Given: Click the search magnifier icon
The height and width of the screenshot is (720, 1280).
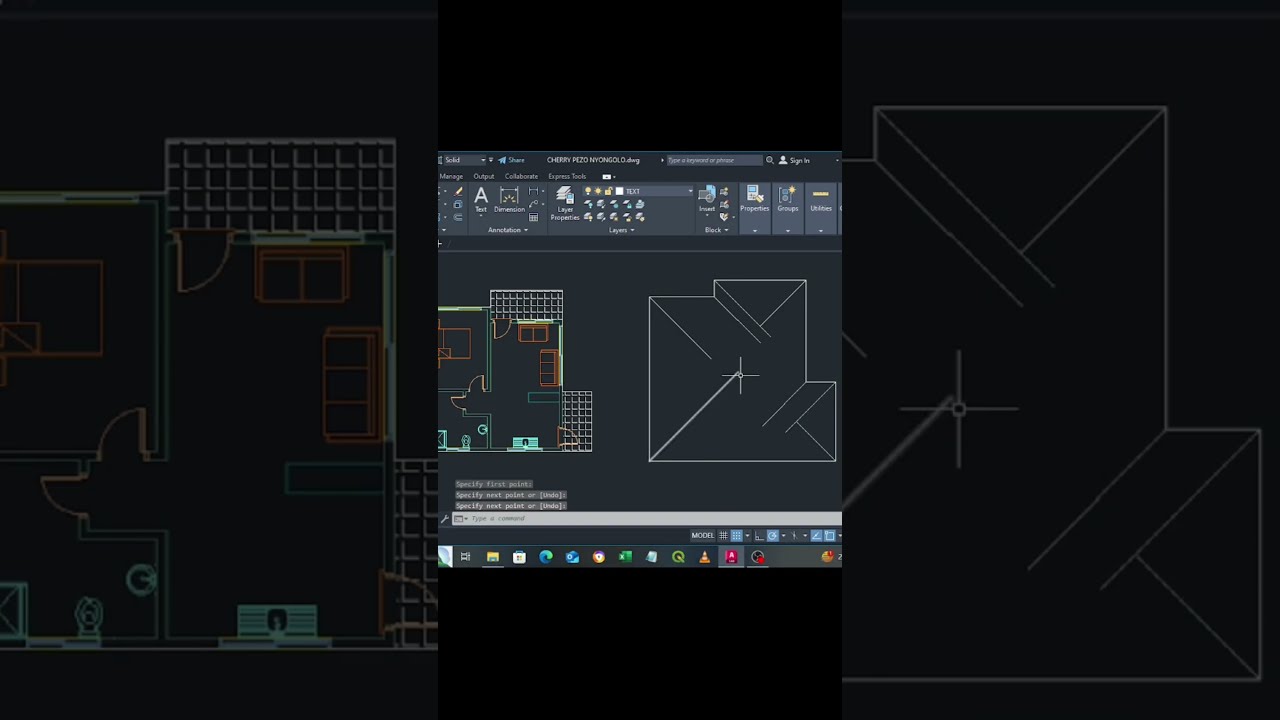Looking at the screenshot, I should coord(769,160).
